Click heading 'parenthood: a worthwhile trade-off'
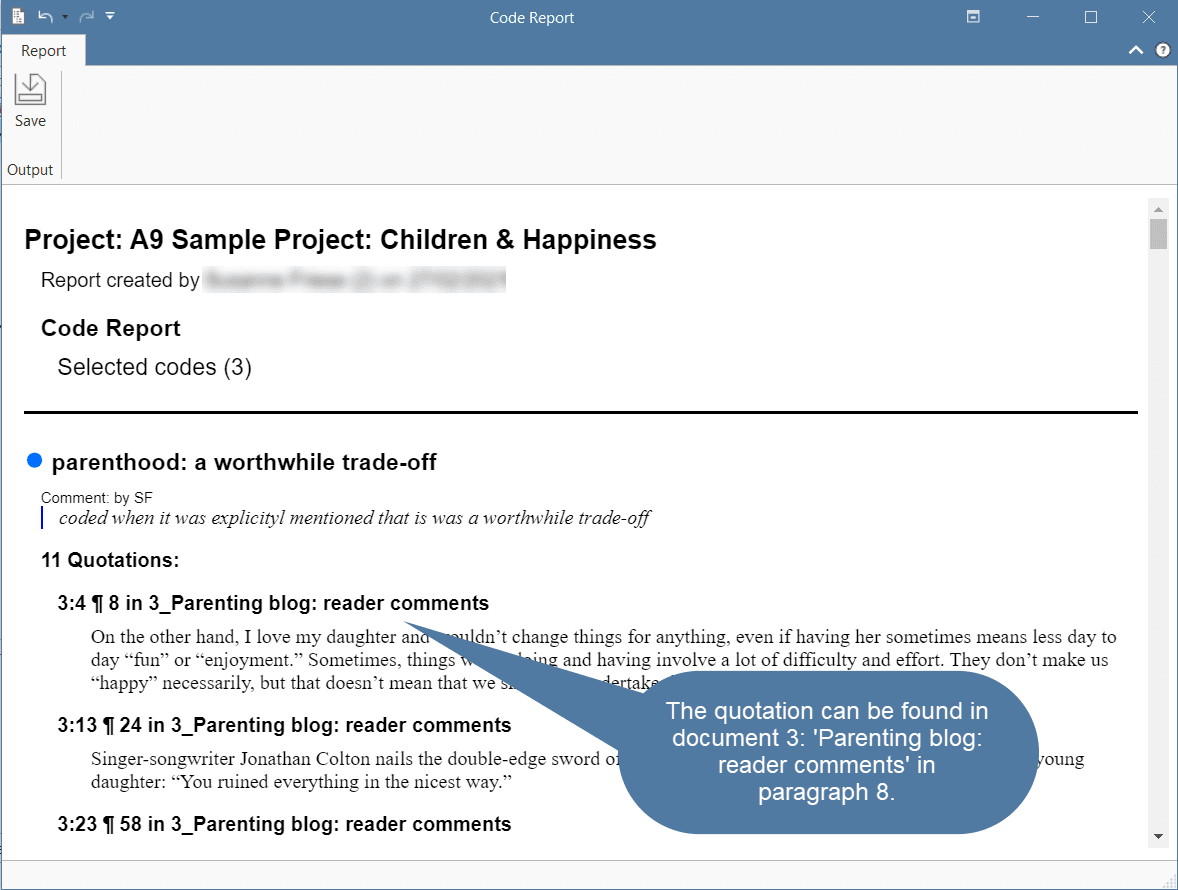Screen dimensions: 1178x890 click(x=244, y=462)
